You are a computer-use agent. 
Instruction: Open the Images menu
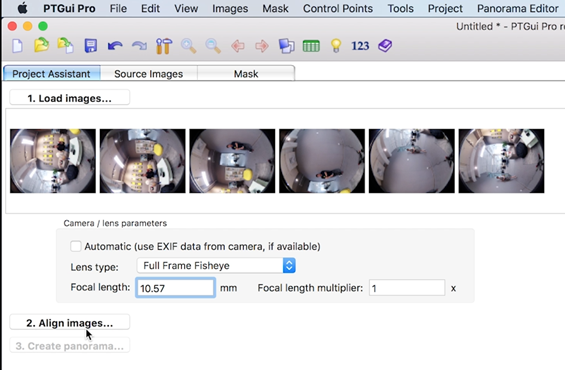(230, 8)
